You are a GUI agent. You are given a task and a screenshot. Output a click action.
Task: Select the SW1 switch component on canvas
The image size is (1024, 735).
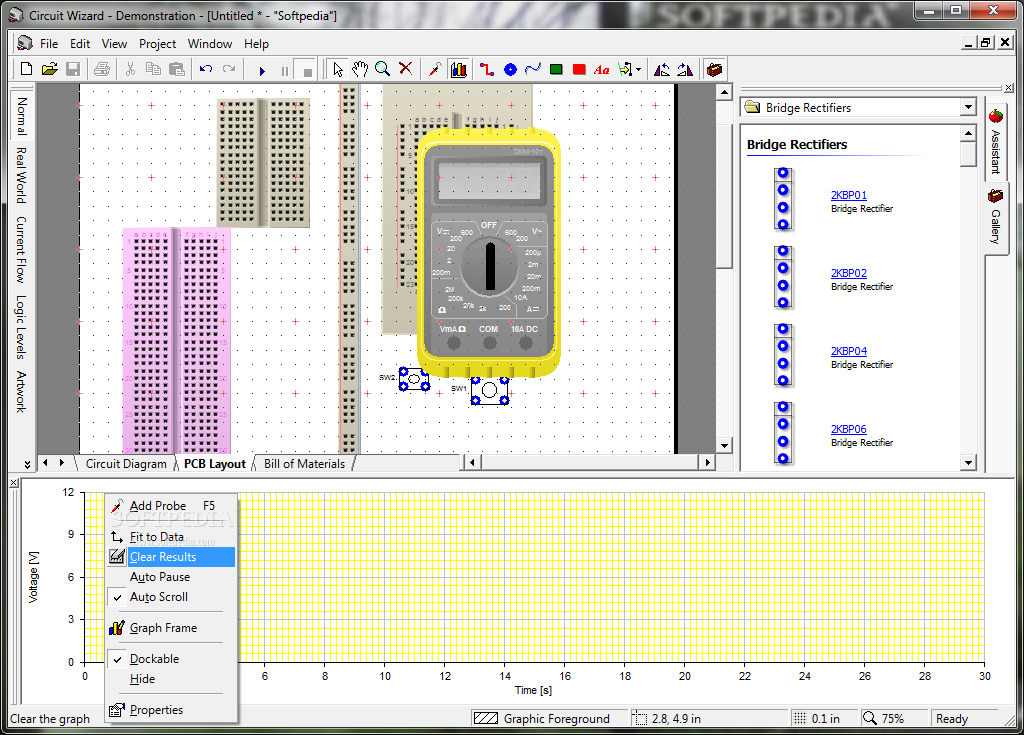point(490,391)
